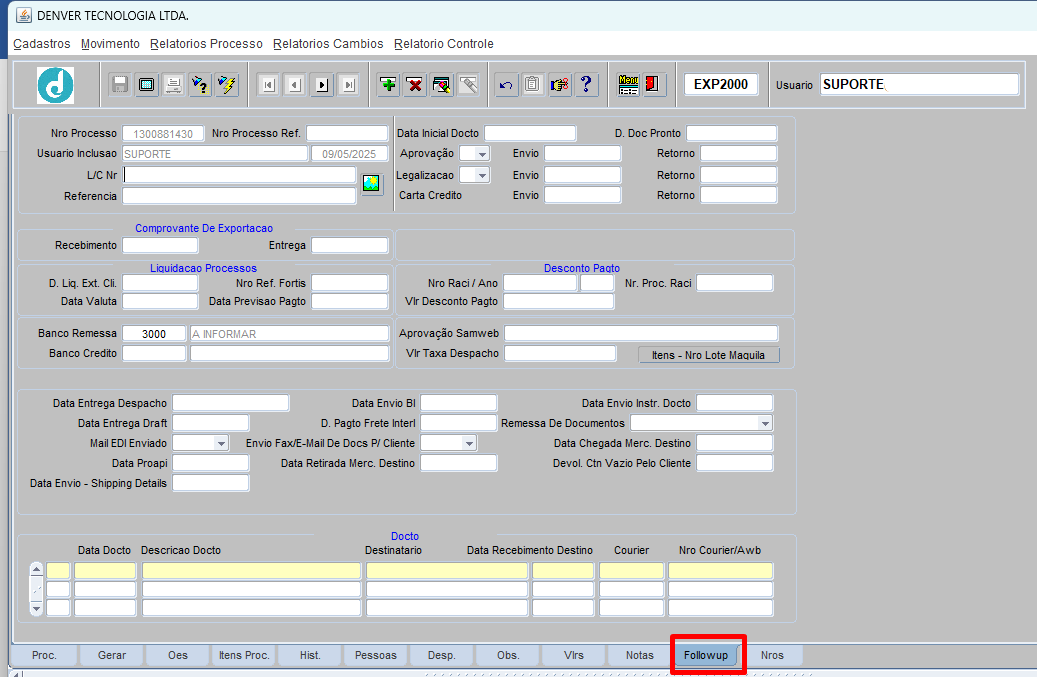Screen dimensions: 1037x677
Task: Click the red X delete record icon
Action: [415, 85]
